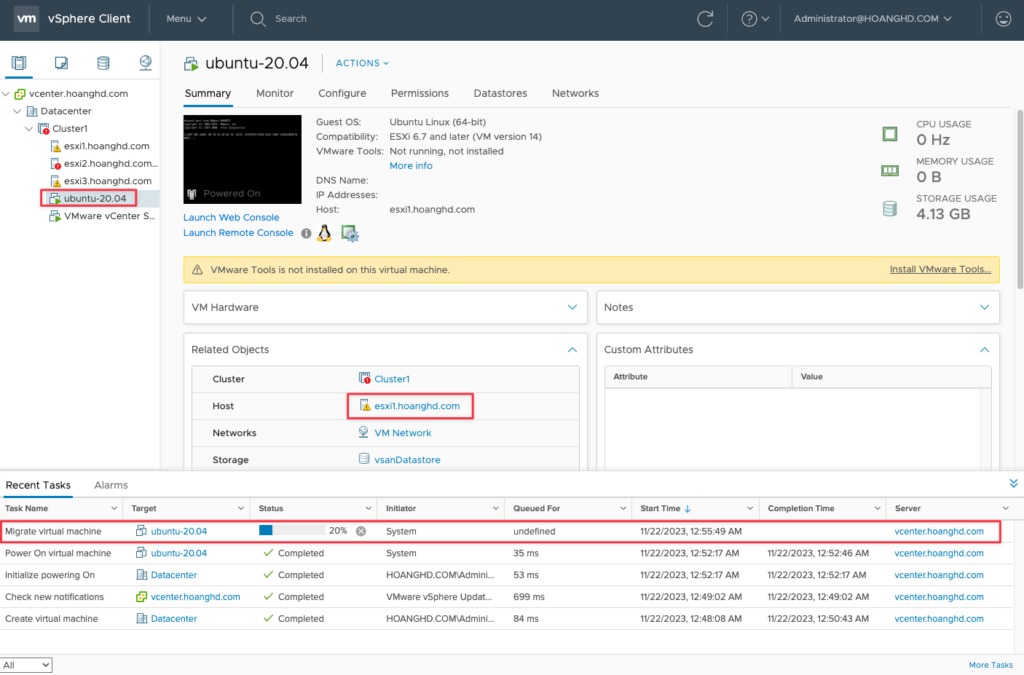The width and height of the screenshot is (1024, 675).
Task: Select VMware vCenter S... tree item
Action: (109, 216)
